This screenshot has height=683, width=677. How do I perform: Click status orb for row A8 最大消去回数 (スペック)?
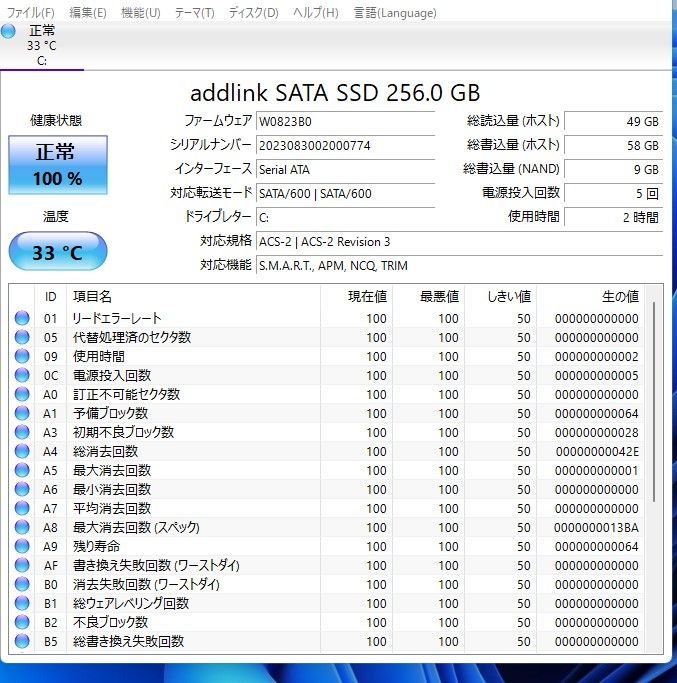click(x=22, y=527)
